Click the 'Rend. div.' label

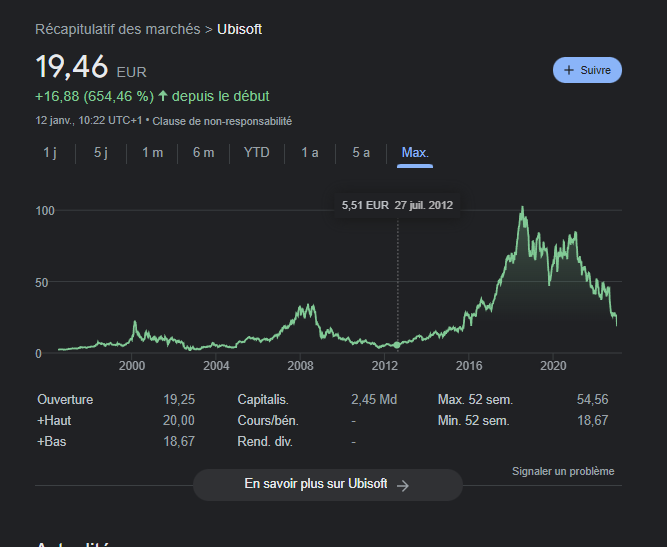(265, 442)
